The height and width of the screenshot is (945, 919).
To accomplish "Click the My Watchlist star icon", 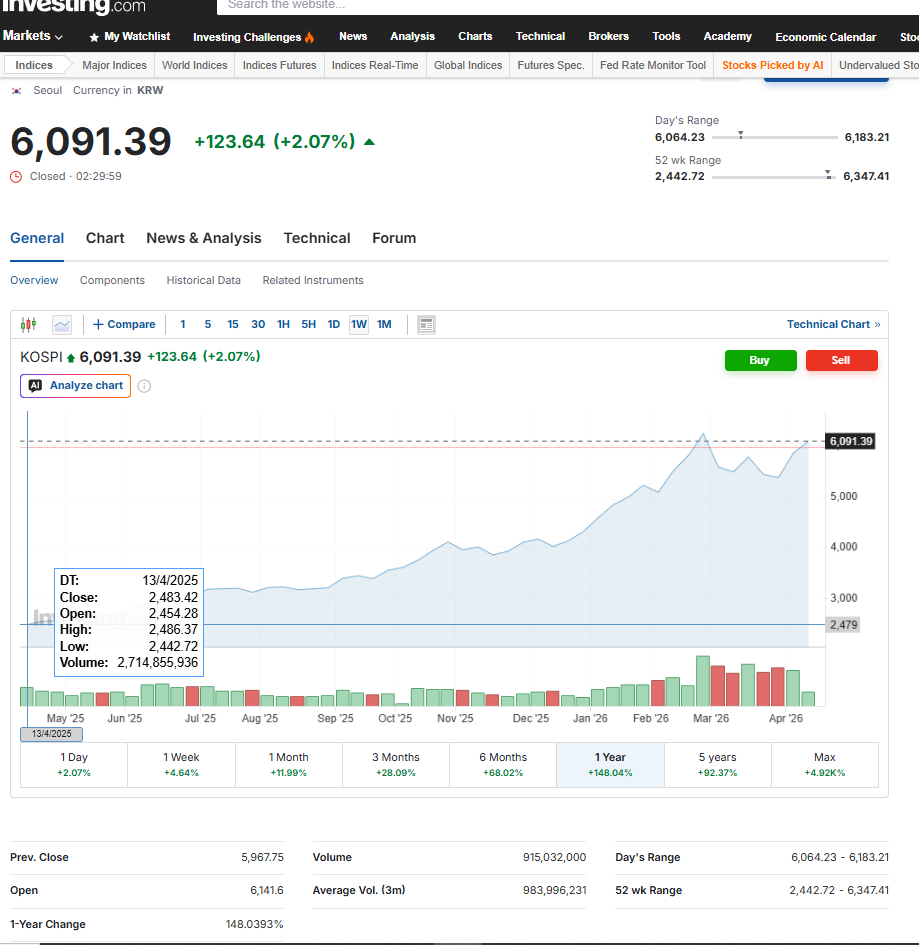I will click(94, 37).
